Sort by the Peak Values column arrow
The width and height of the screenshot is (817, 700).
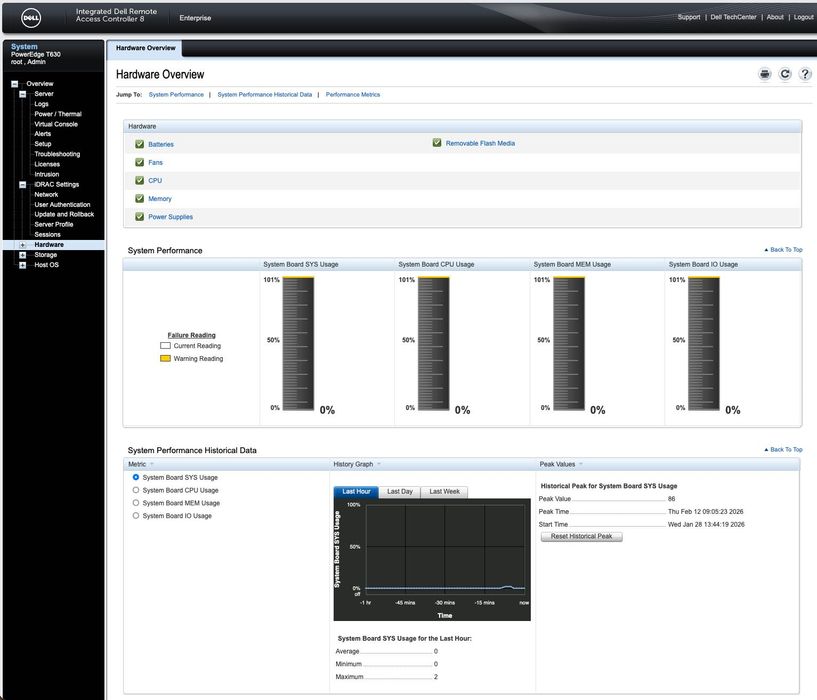(x=581, y=464)
